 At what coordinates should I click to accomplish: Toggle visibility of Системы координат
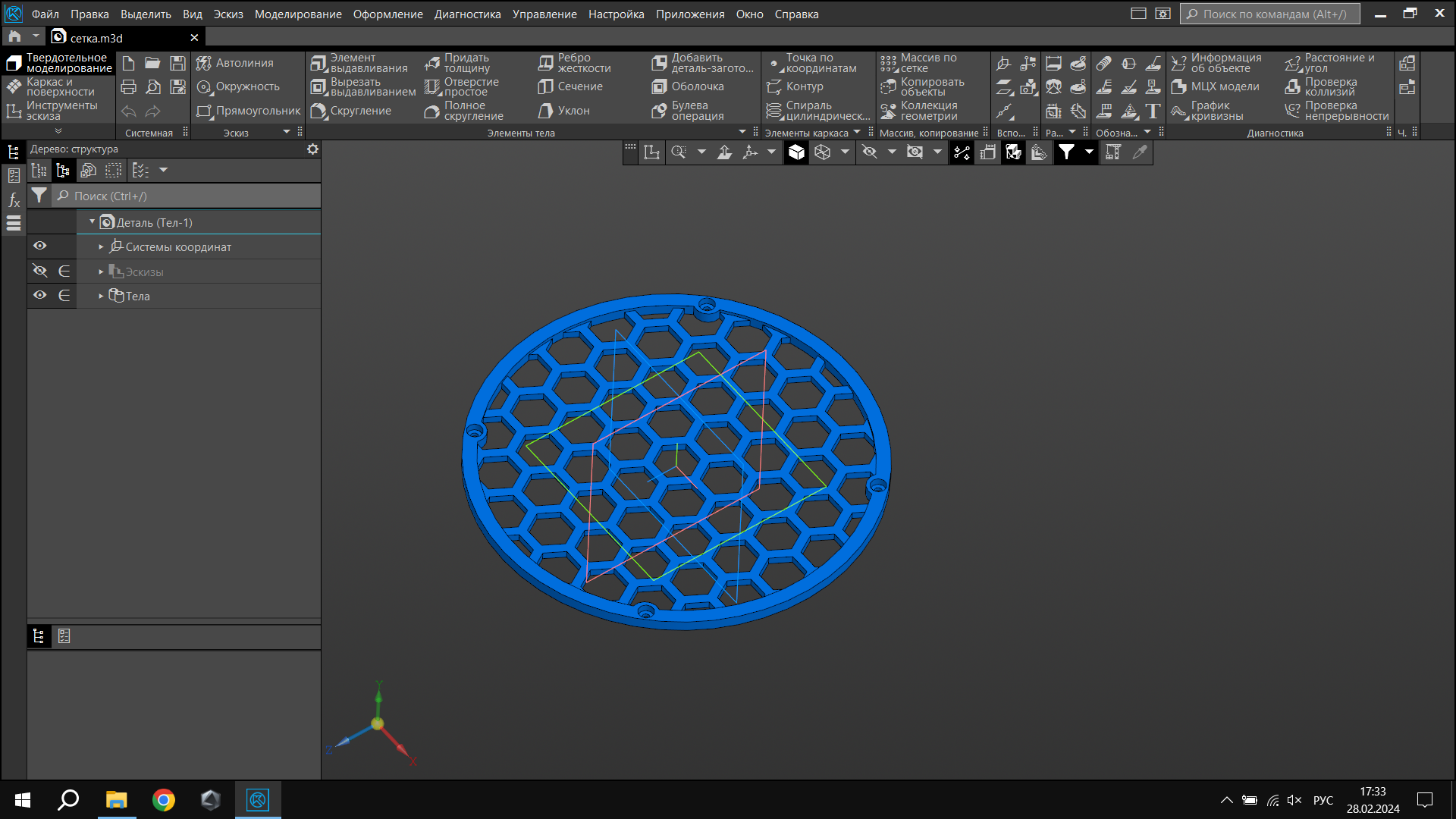[40, 246]
